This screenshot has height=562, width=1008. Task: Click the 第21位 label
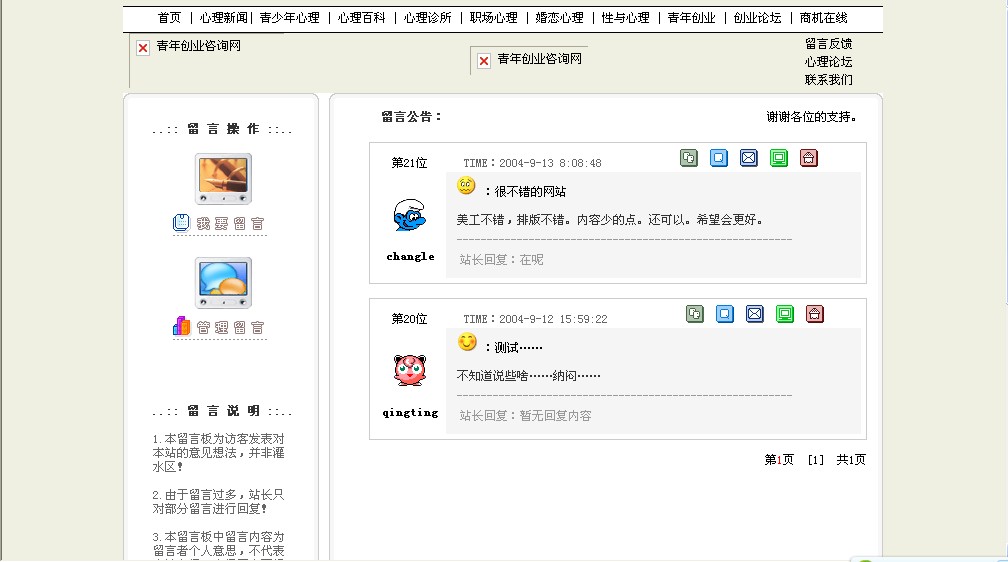pyautogui.click(x=410, y=163)
